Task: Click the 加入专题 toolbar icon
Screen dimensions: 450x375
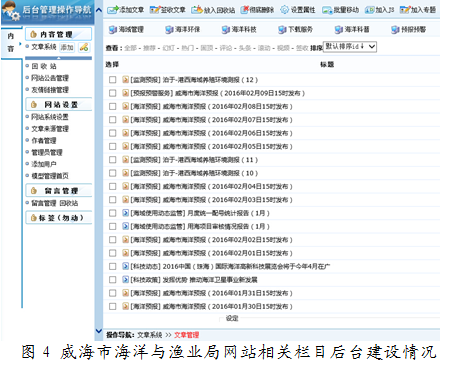Action: click(x=405, y=10)
